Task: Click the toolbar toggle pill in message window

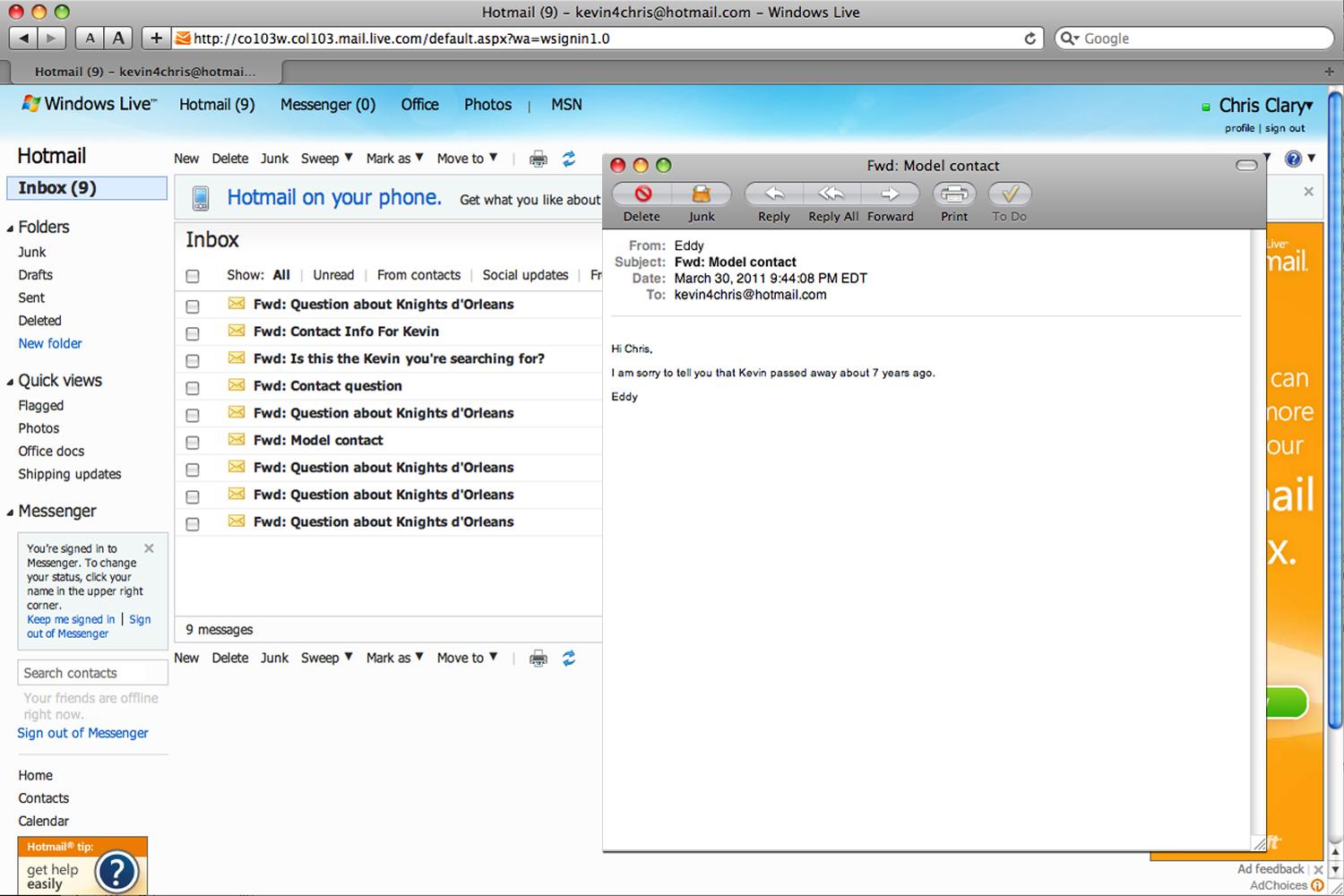Action: click(x=1246, y=165)
